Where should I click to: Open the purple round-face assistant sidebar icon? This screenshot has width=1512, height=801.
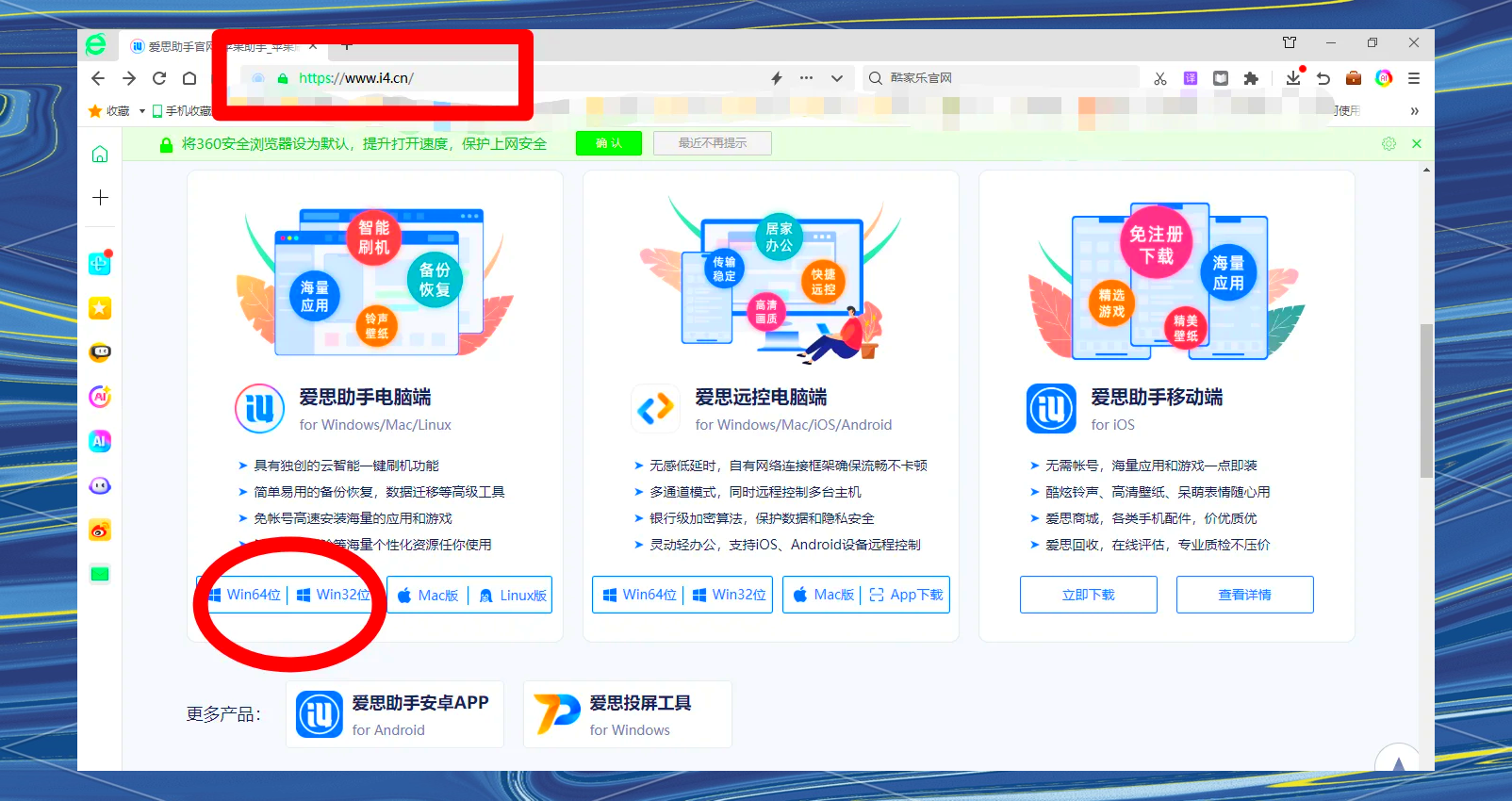[x=100, y=486]
